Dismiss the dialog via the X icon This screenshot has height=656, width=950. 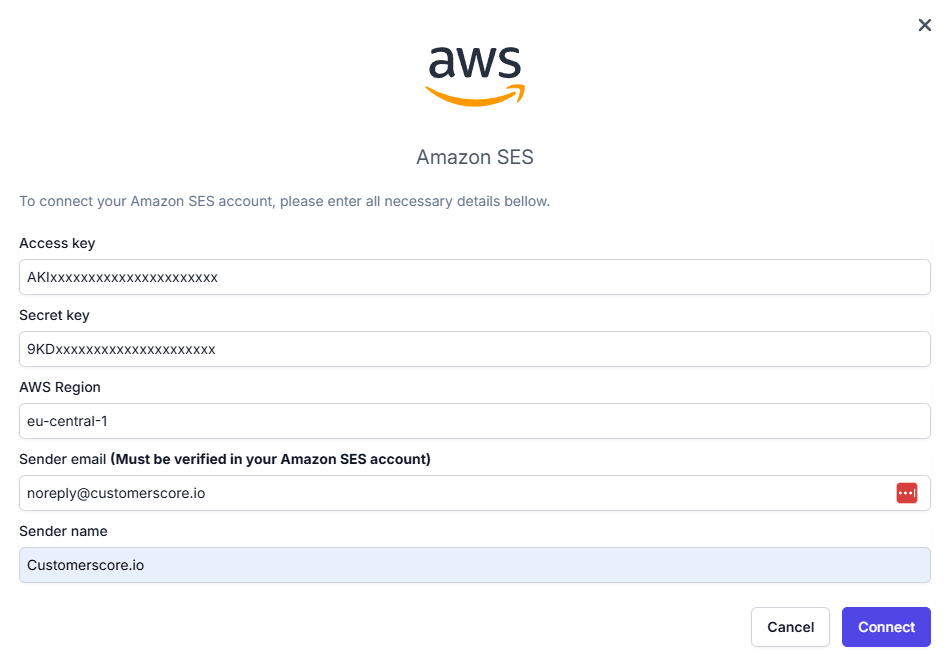pos(925,25)
